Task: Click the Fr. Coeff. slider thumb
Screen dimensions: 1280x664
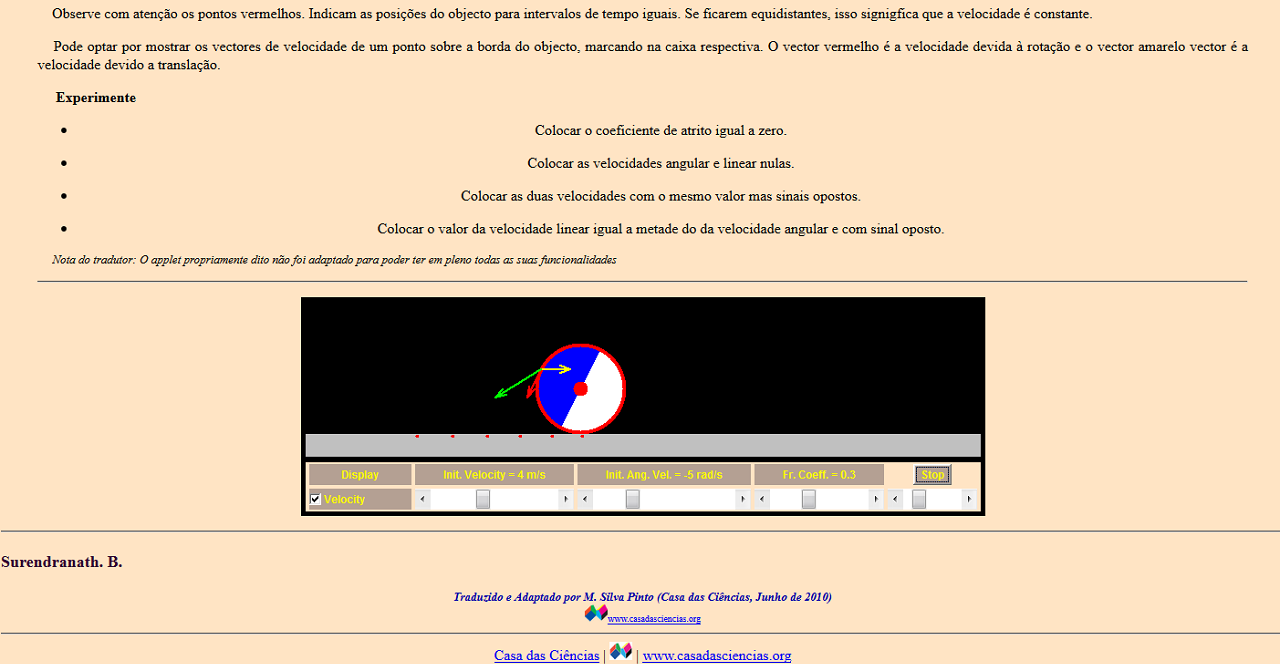Action: tap(809, 499)
